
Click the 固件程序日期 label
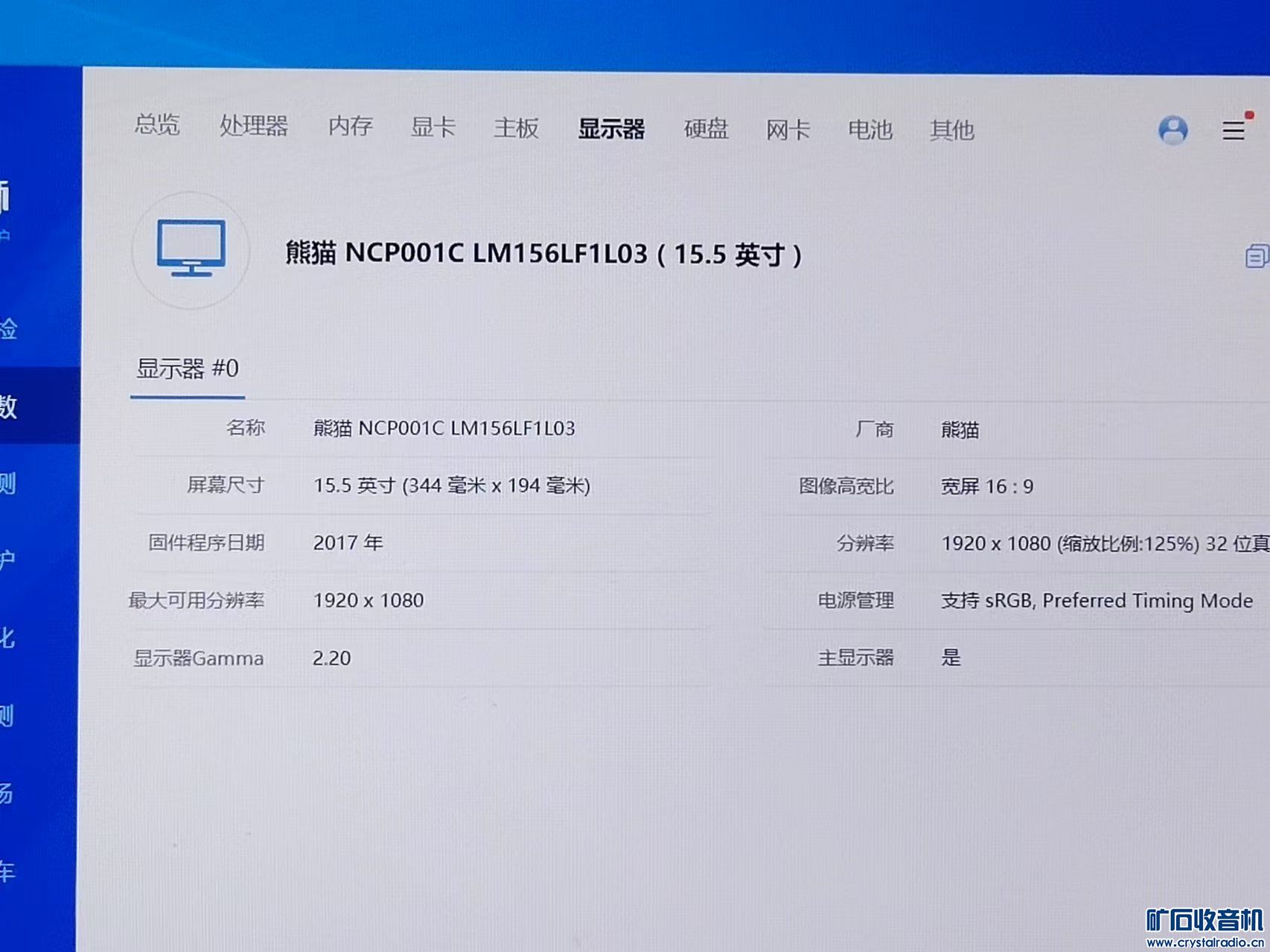pos(206,542)
